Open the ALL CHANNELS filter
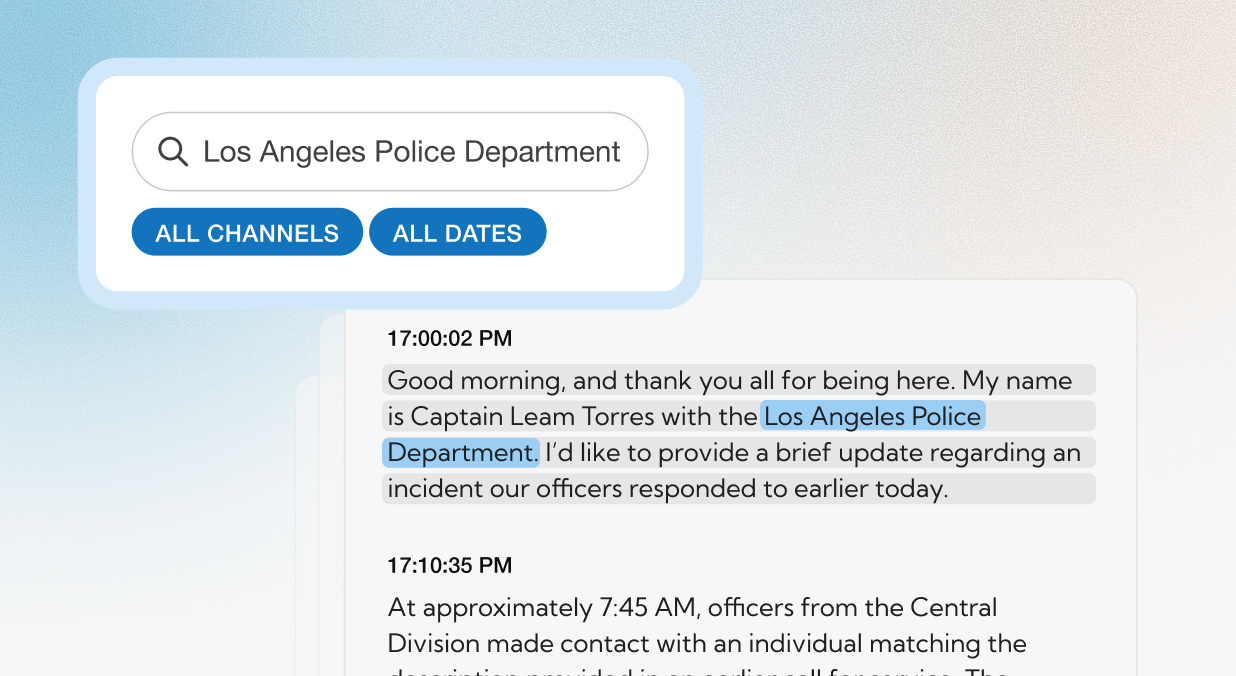The width and height of the screenshot is (1236, 676). (247, 233)
